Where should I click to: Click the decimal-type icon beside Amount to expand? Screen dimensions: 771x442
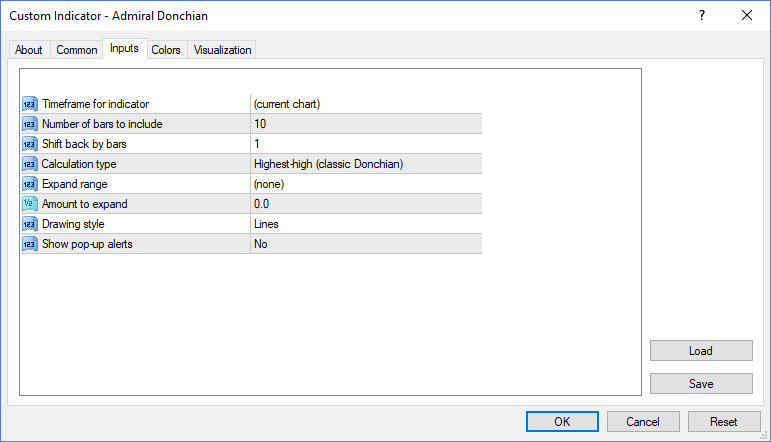pyautogui.click(x=30, y=204)
